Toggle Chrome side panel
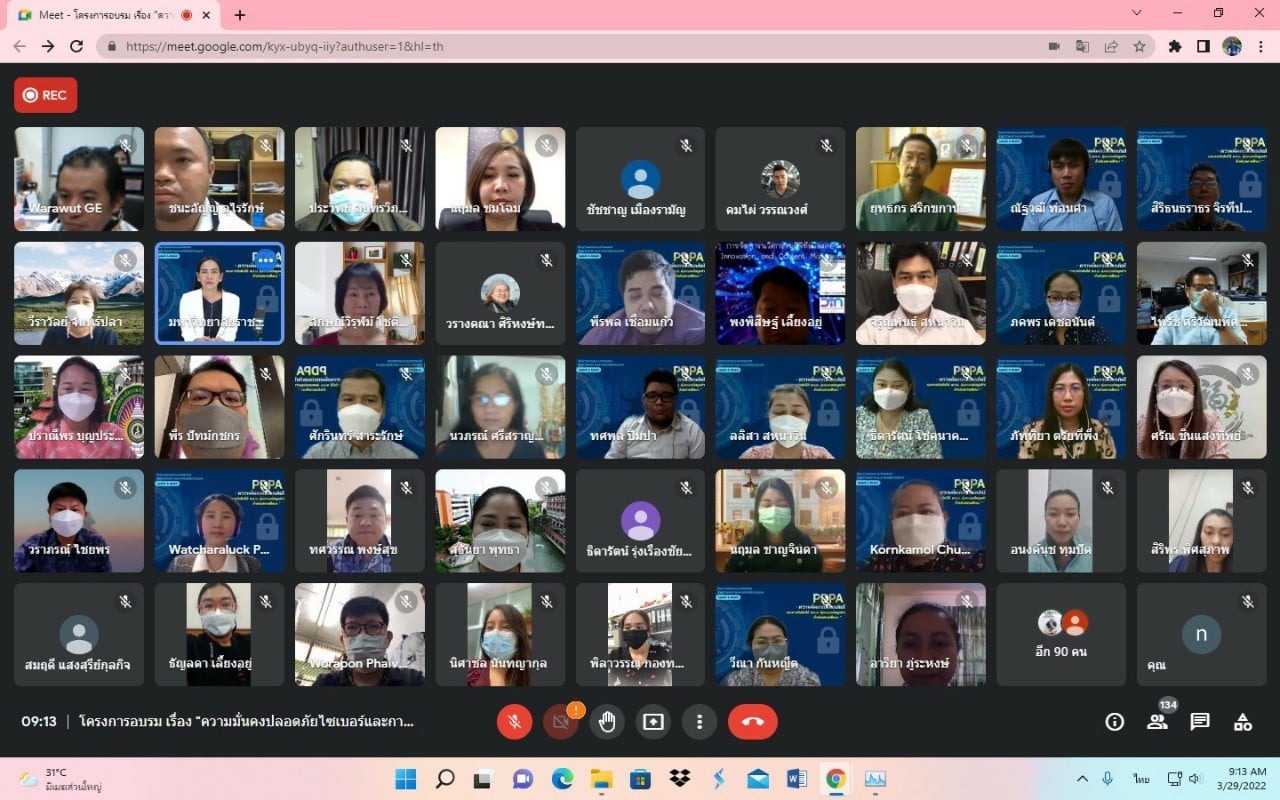 tap(1203, 46)
